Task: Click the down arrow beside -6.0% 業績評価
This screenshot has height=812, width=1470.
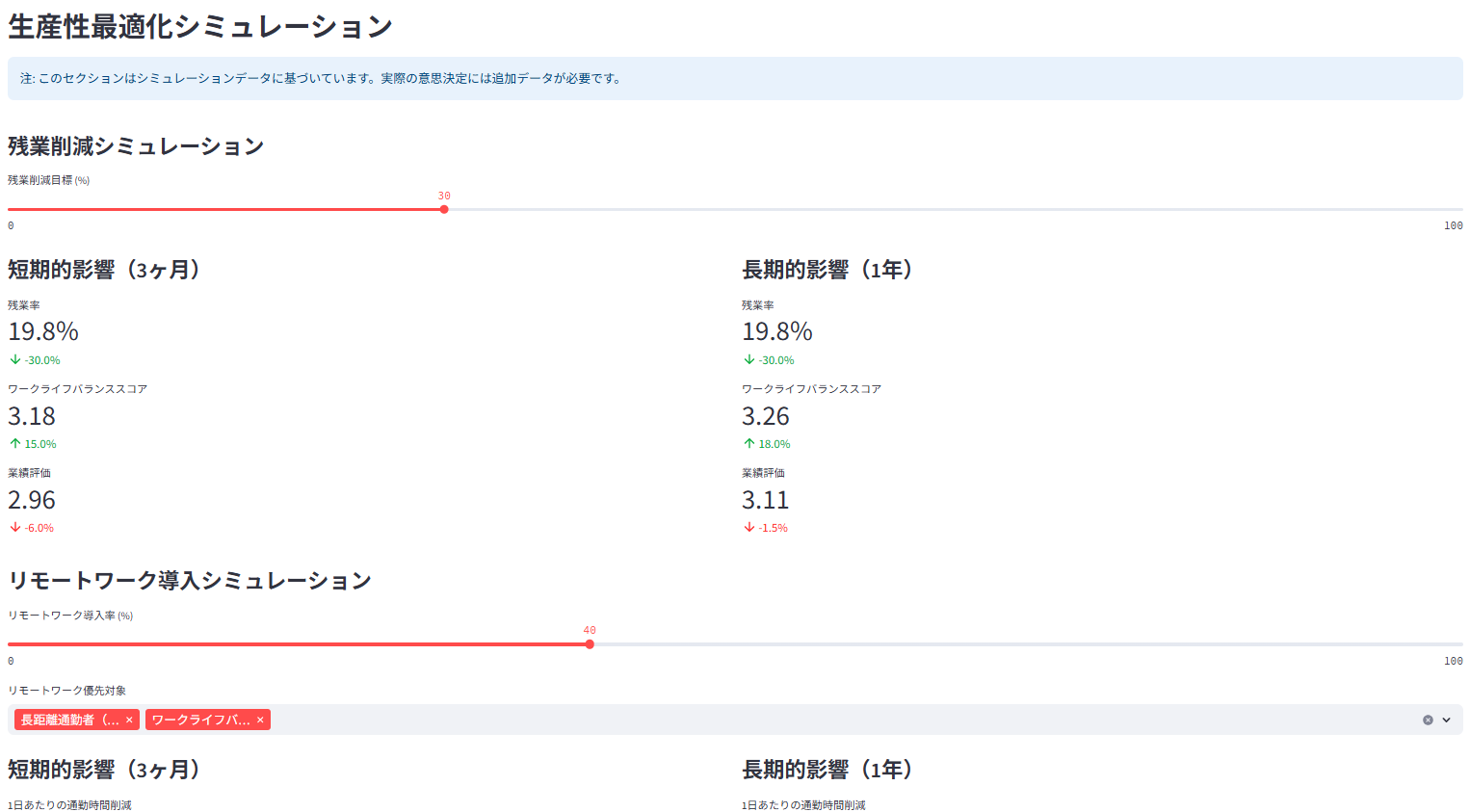Action: 13,527
